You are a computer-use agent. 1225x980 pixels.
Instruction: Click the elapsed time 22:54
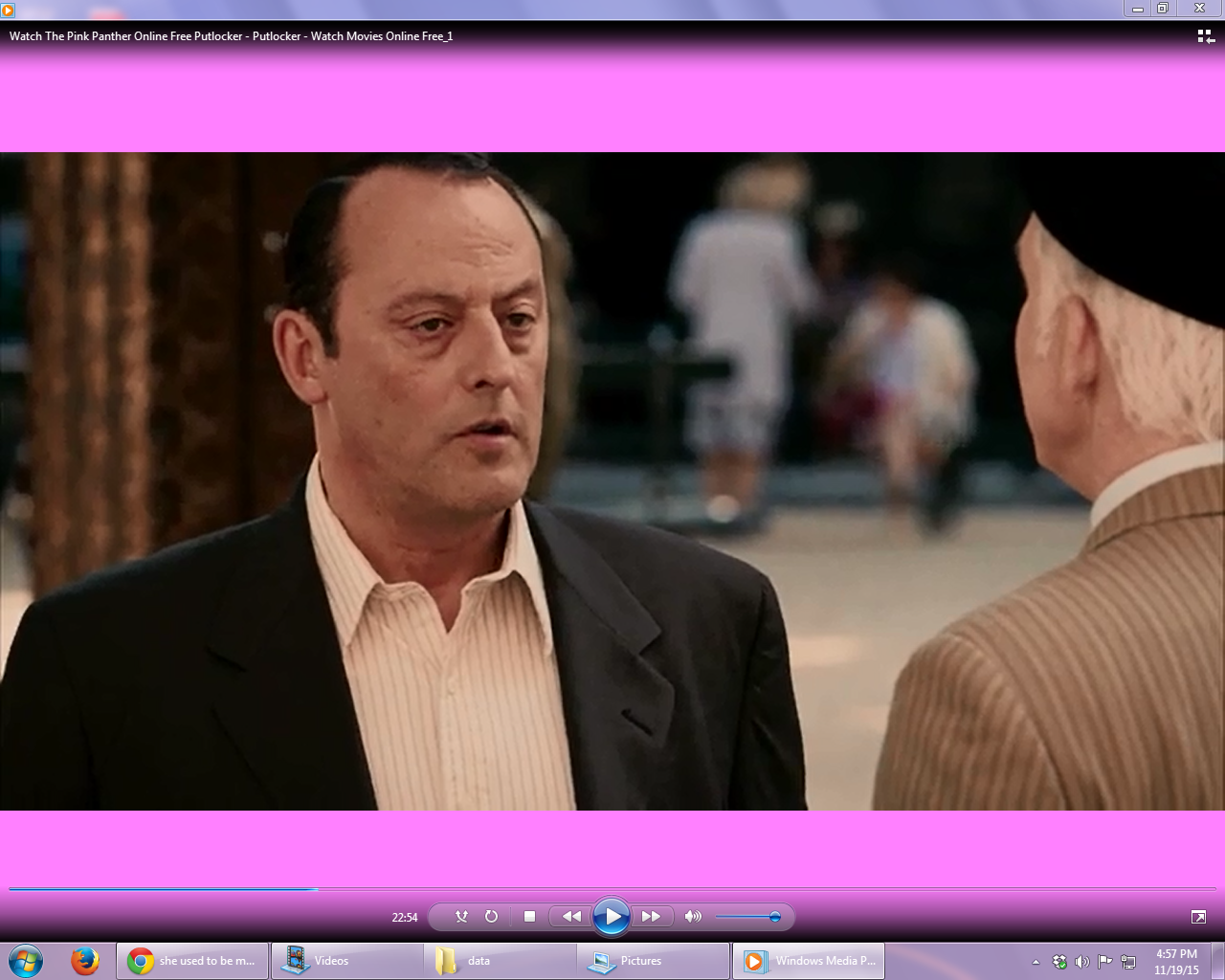(405, 917)
